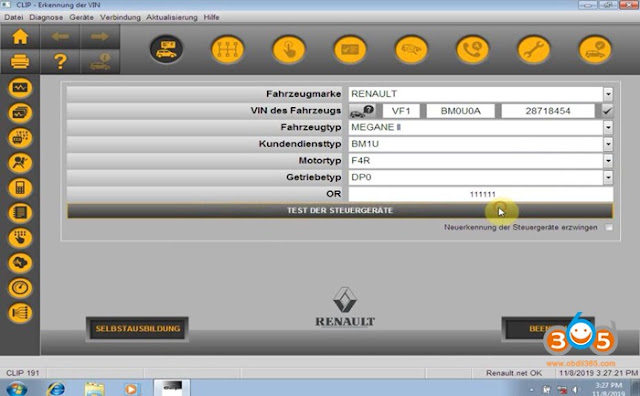Click the OR field showing 111111

pos(481,194)
